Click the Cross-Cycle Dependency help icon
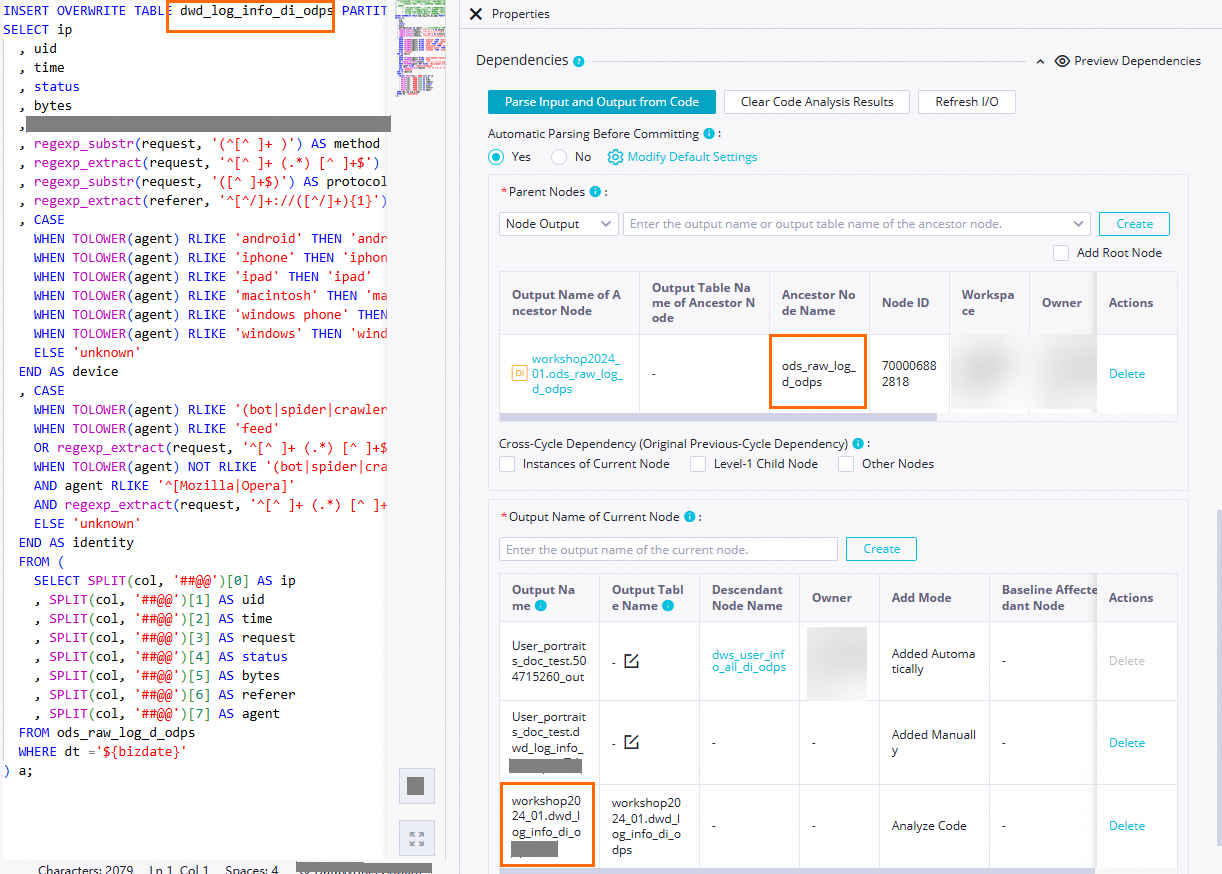Image resolution: width=1222 pixels, height=874 pixels. (x=860, y=443)
